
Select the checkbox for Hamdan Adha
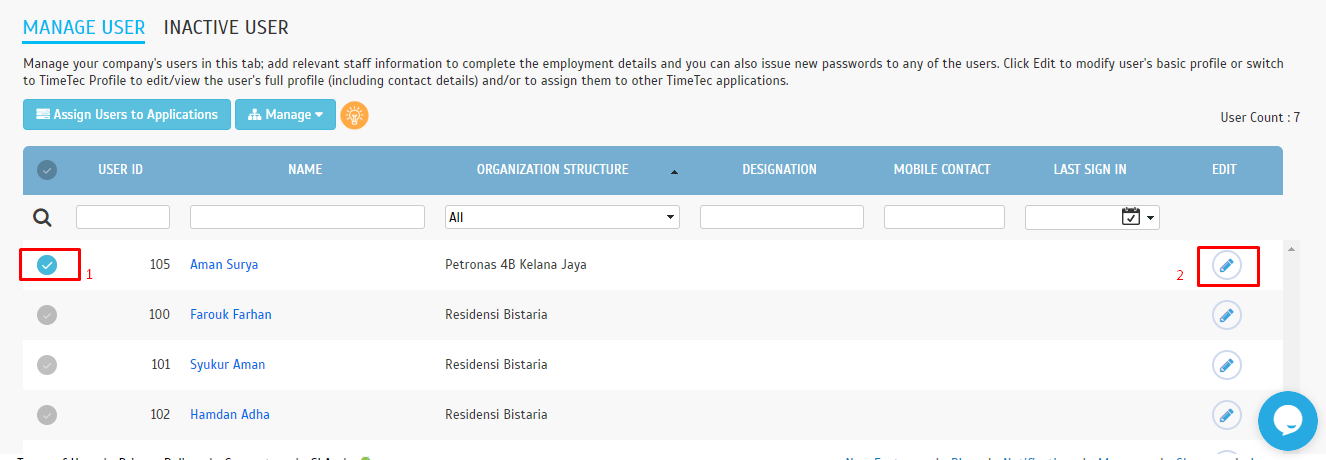click(47, 414)
